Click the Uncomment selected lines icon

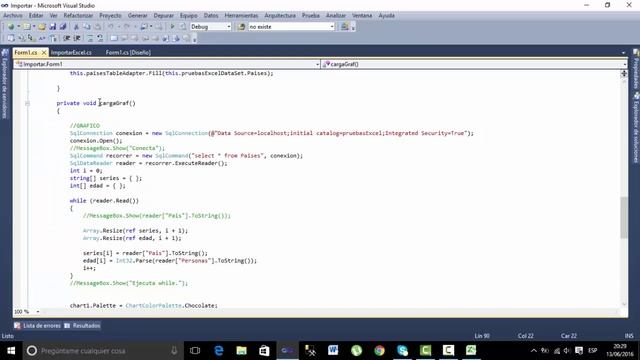pos(100,38)
